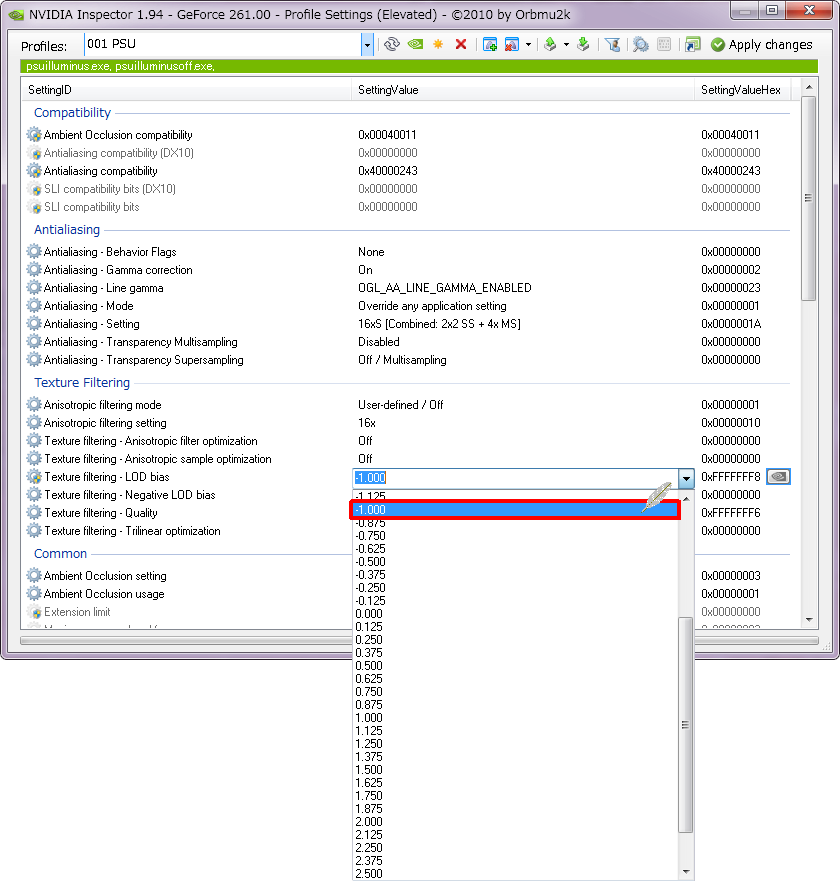
Task: Click gear icon of Antialiasing - Gamma correction
Action: coord(34,270)
